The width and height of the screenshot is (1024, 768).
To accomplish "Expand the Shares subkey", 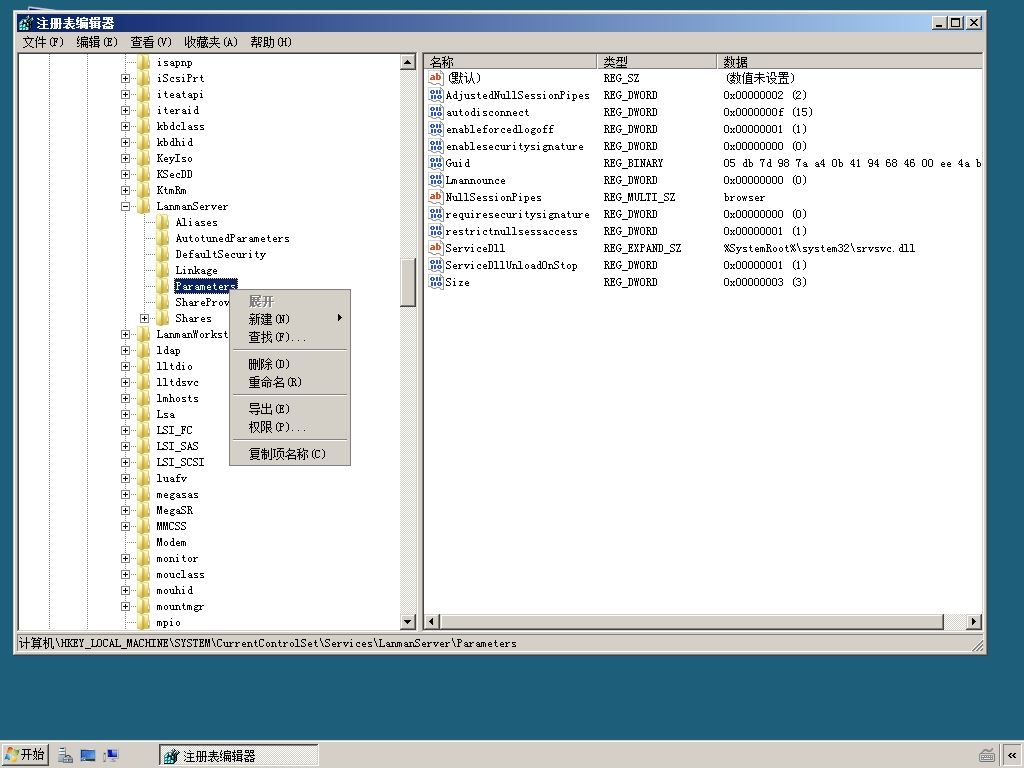I will click(144, 319).
